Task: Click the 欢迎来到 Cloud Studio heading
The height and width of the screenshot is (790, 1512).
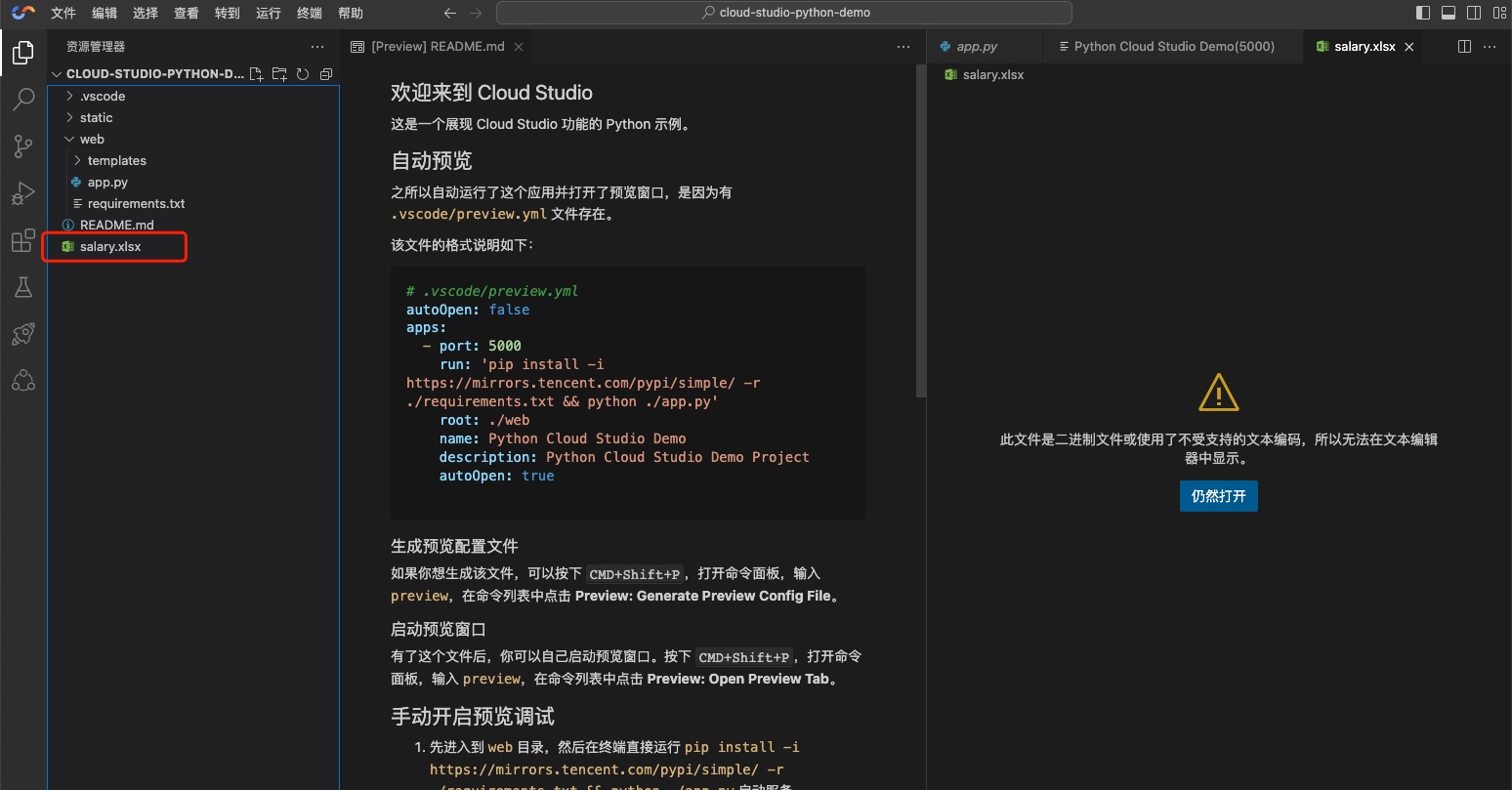Action: [491, 93]
